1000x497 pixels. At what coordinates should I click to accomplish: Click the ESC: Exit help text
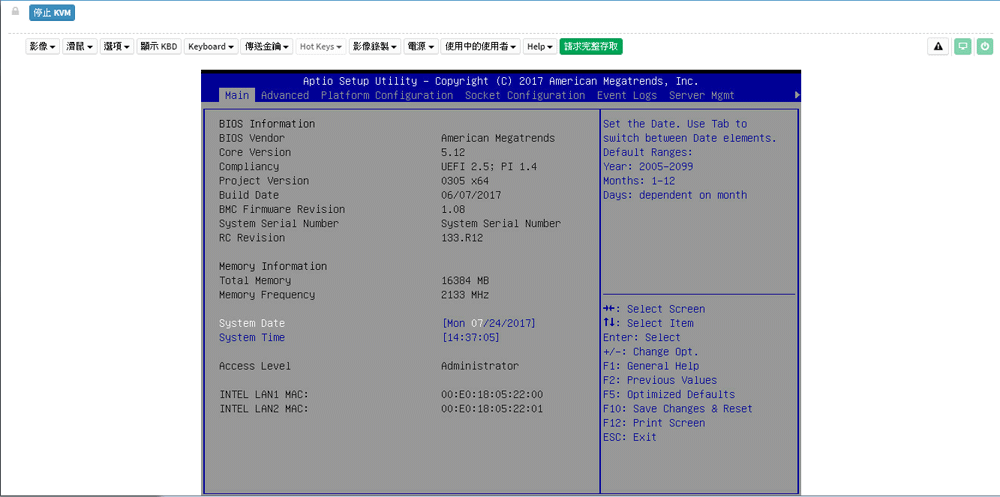coord(629,438)
